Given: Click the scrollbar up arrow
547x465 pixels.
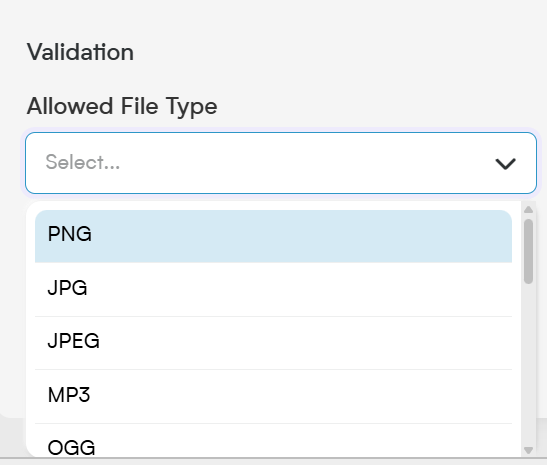Looking at the screenshot, I should [528, 209].
